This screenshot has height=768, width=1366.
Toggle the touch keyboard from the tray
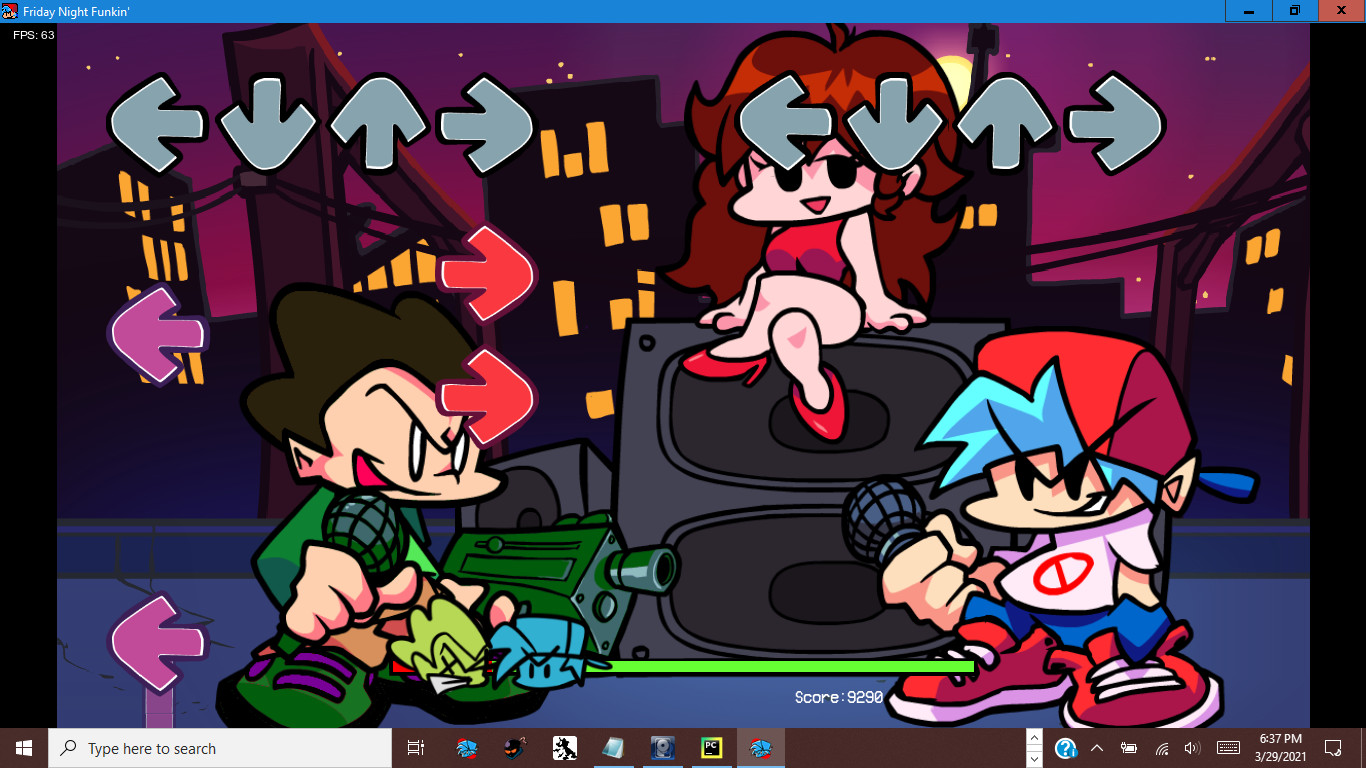click(x=1229, y=747)
